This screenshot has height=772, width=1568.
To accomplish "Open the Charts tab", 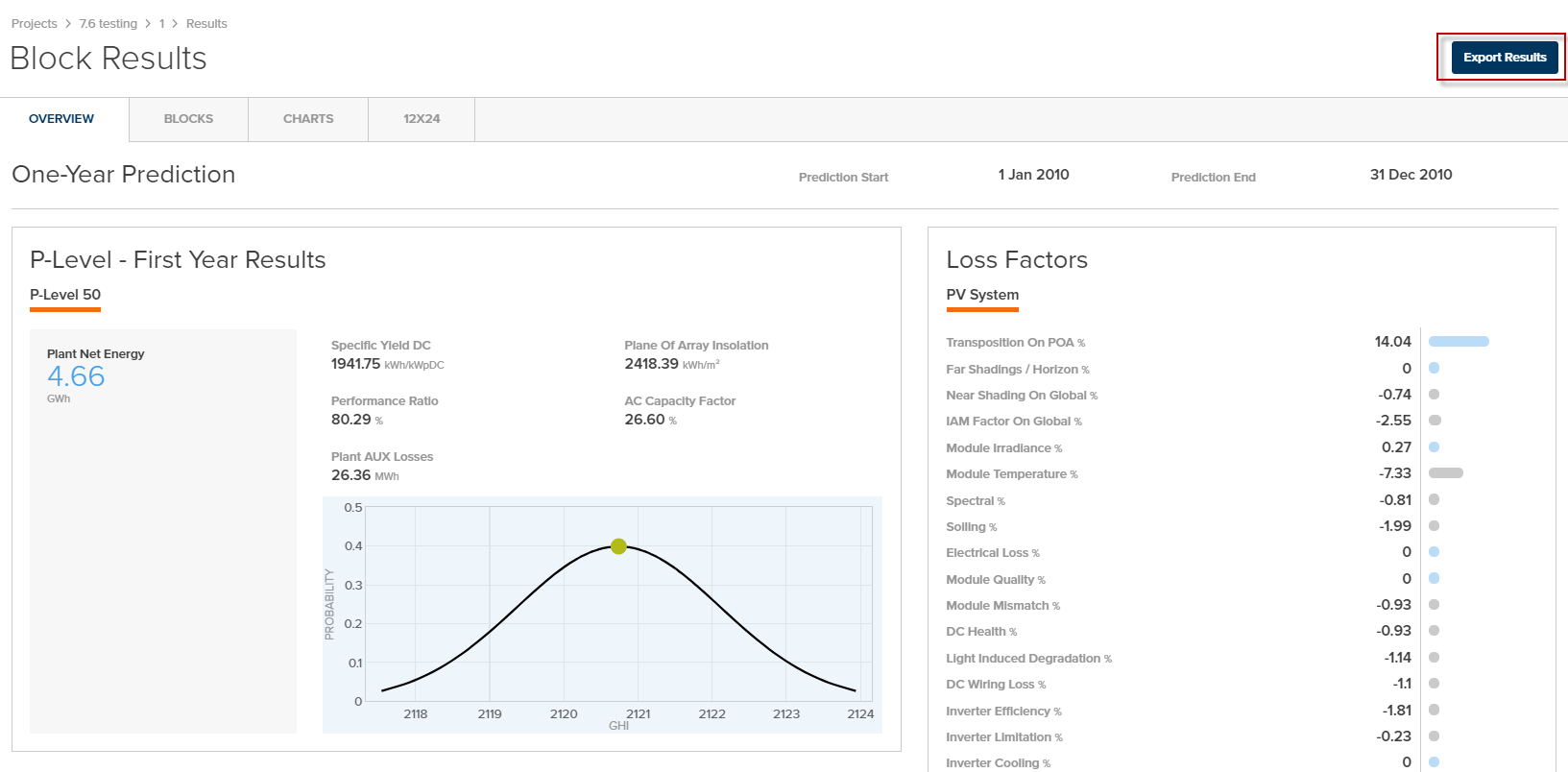I will click(308, 119).
